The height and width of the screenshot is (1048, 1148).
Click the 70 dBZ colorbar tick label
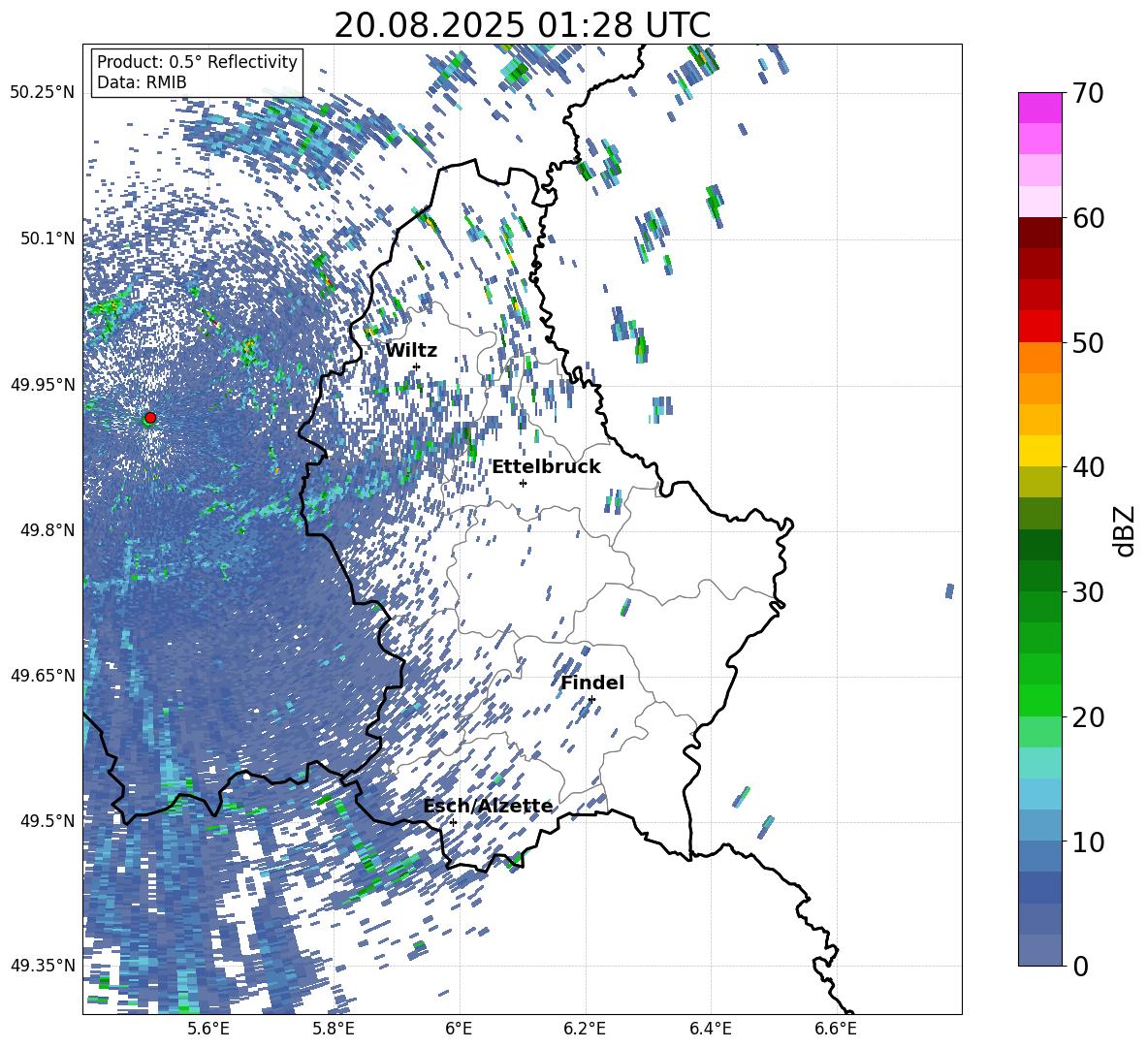coord(1088,93)
